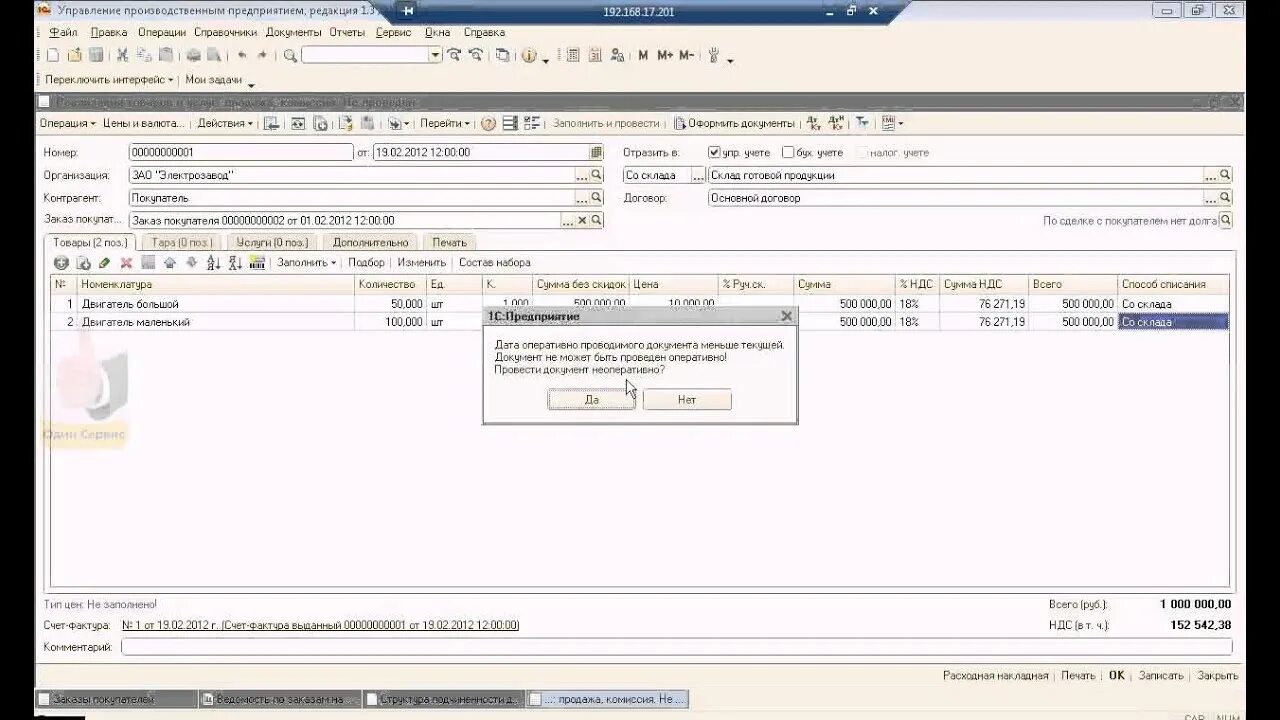This screenshot has height=720, width=1280.
Task: Switch to the Услуги (0 поз.) tab
Action: coord(271,242)
